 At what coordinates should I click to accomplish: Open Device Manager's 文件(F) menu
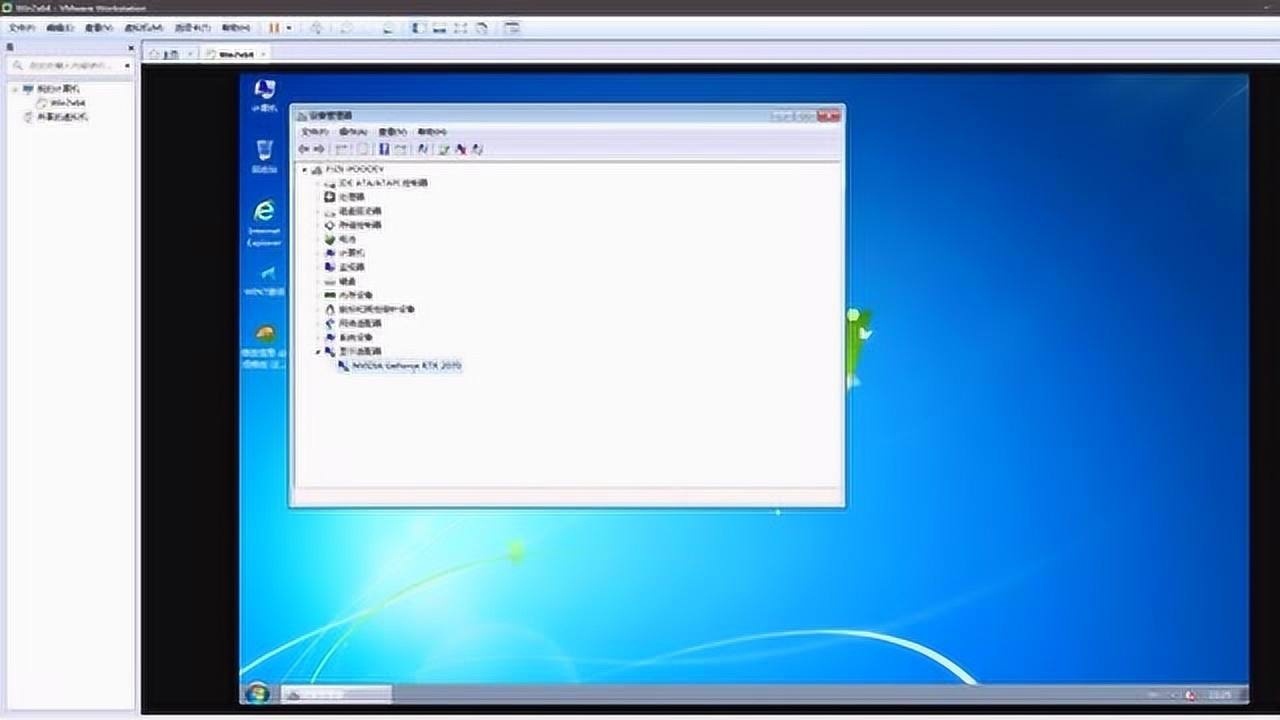coord(314,132)
